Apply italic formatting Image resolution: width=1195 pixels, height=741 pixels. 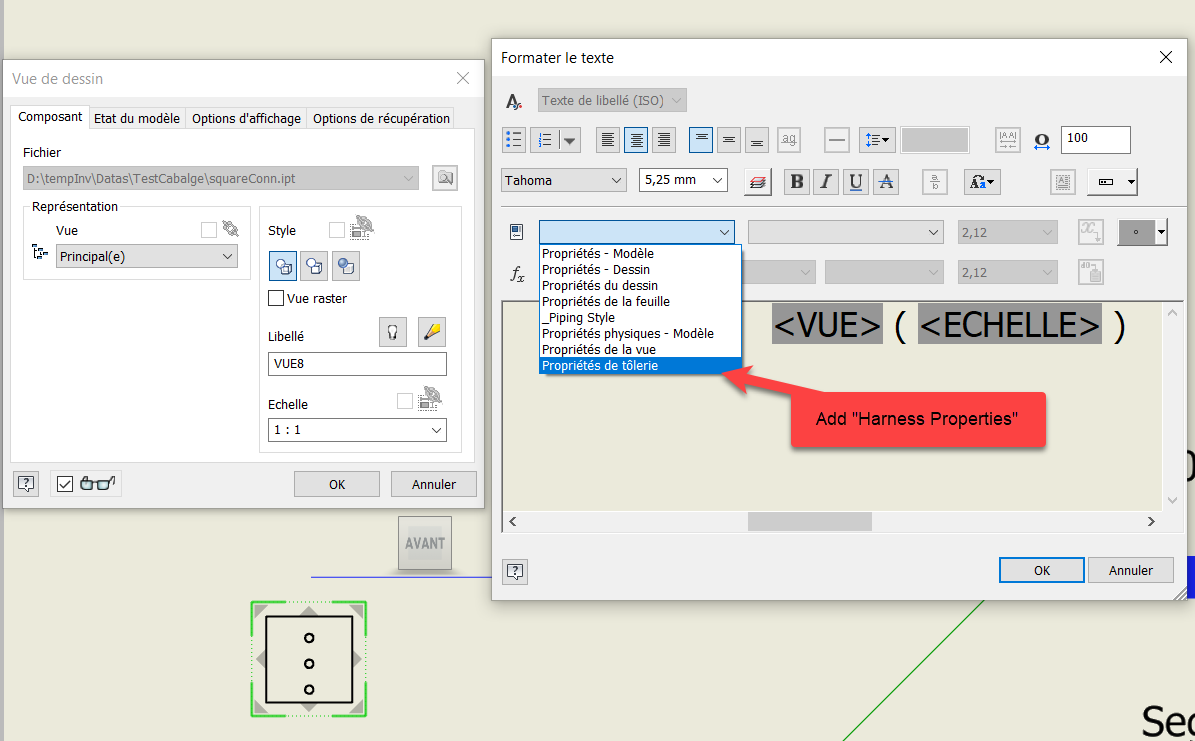(824, 181)
